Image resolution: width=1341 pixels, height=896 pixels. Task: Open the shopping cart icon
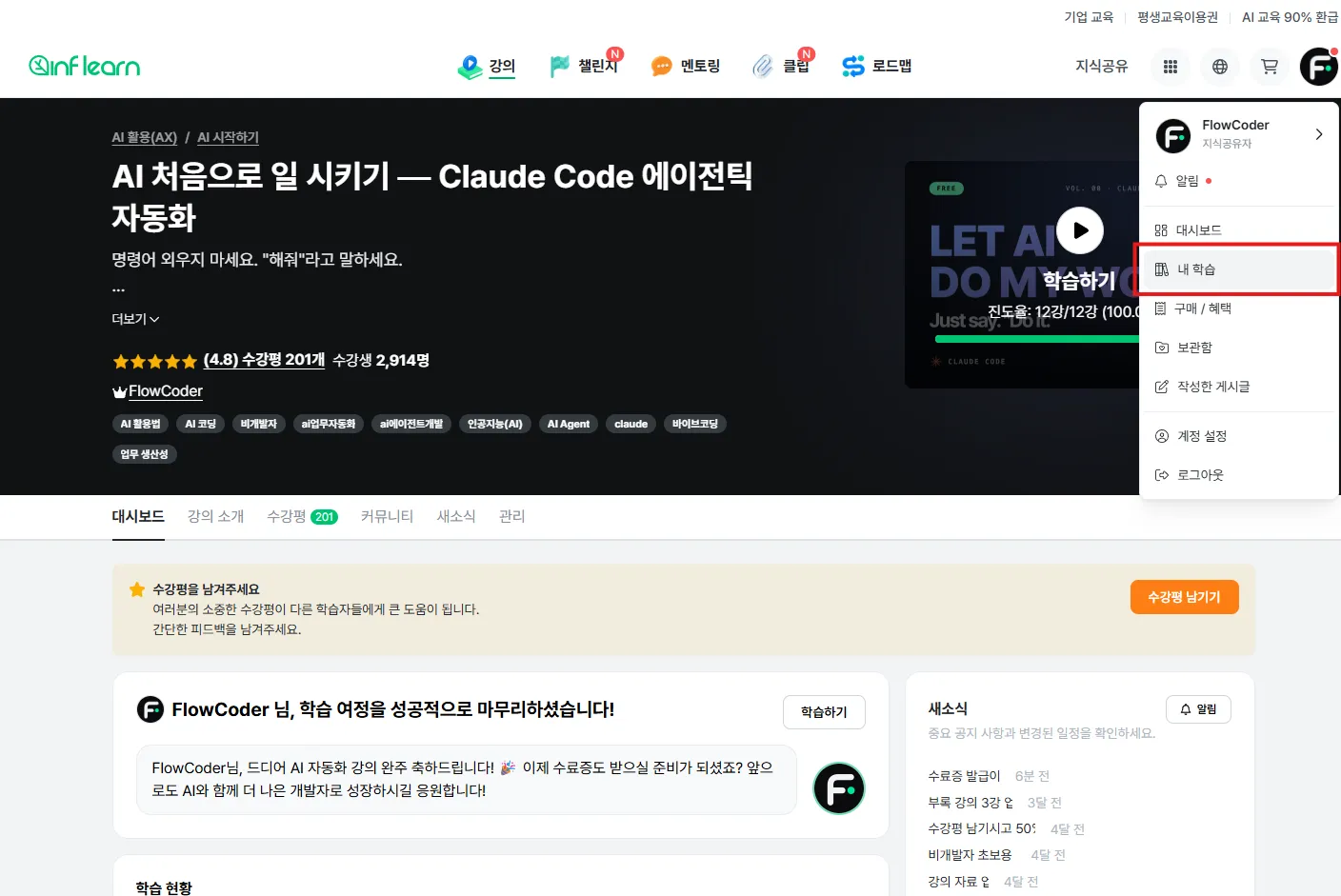point(1270,67)
